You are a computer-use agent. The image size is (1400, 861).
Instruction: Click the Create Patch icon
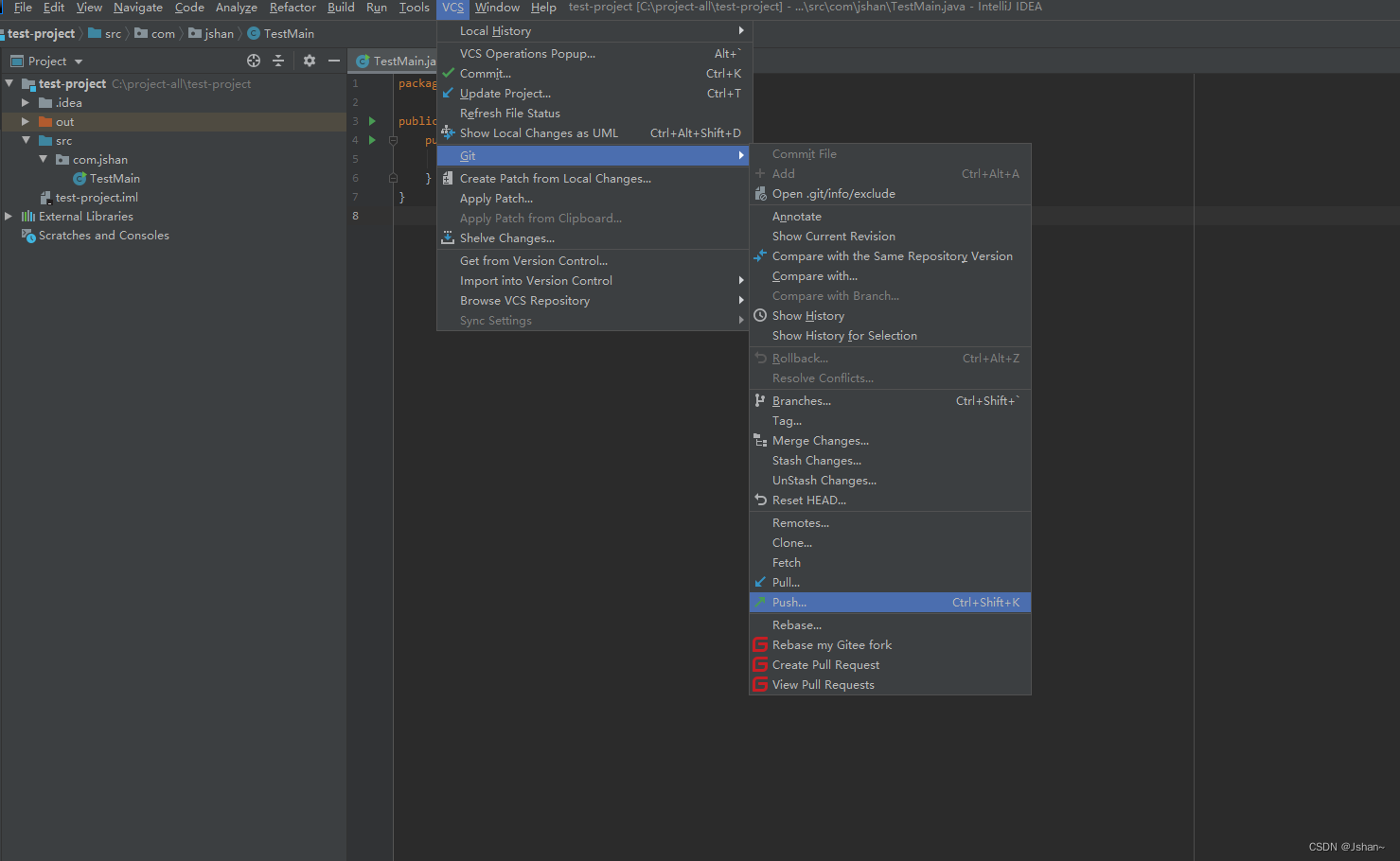pyautogui.click(x=448, y=179)
